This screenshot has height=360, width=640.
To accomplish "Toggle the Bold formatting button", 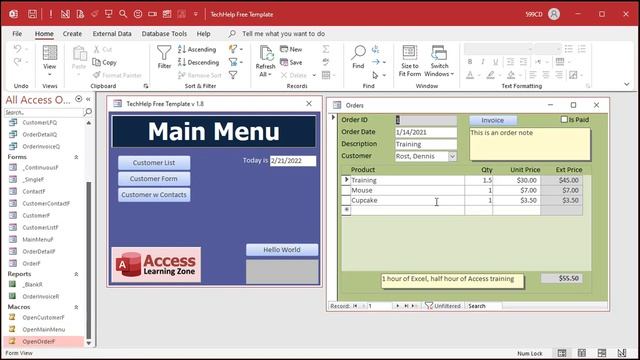I will [x=470, y=62].
